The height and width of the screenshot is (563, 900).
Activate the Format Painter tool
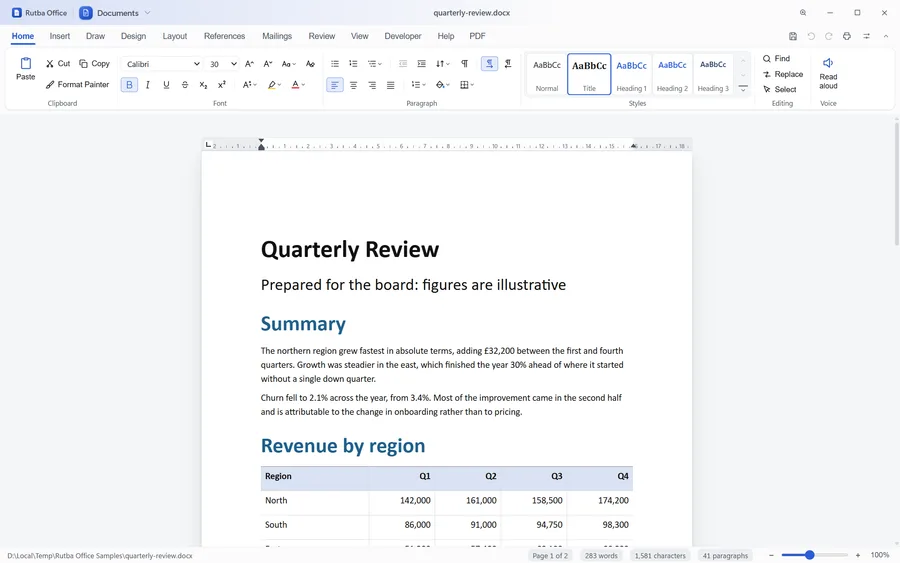pyautogui.click(x=77, y=84)
